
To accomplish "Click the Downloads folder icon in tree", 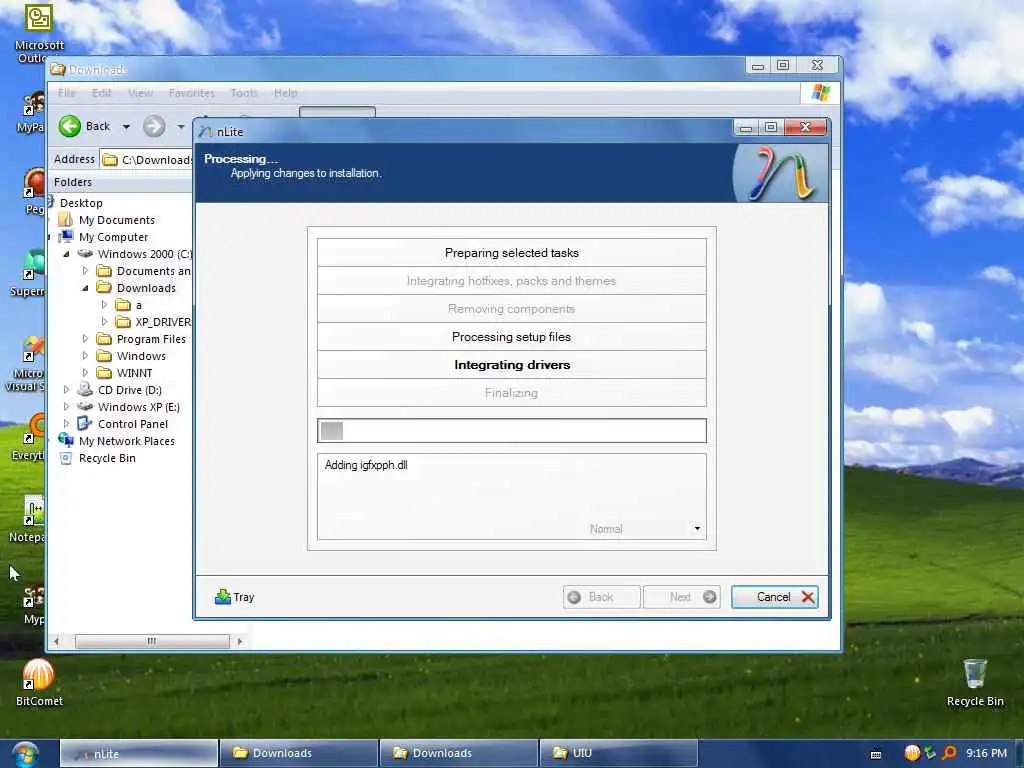I will pyautogui.click(x=104, y=287).
